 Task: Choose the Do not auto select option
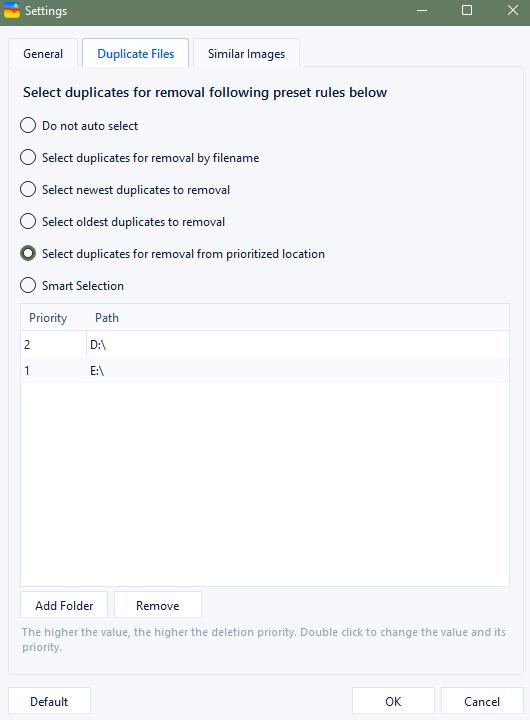tap(28, 125)
